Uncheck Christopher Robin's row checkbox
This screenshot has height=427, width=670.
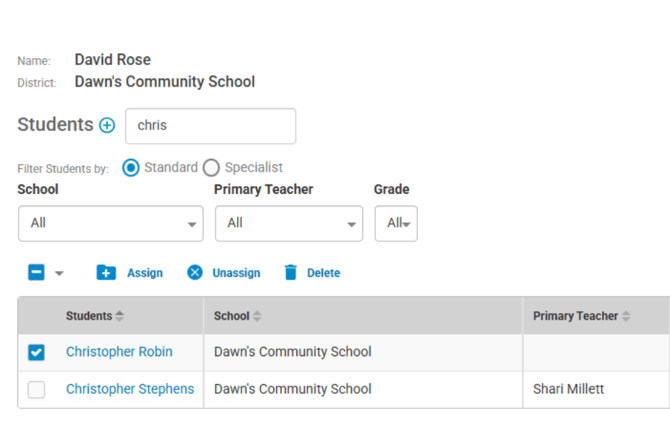click(x=37, y=352)
